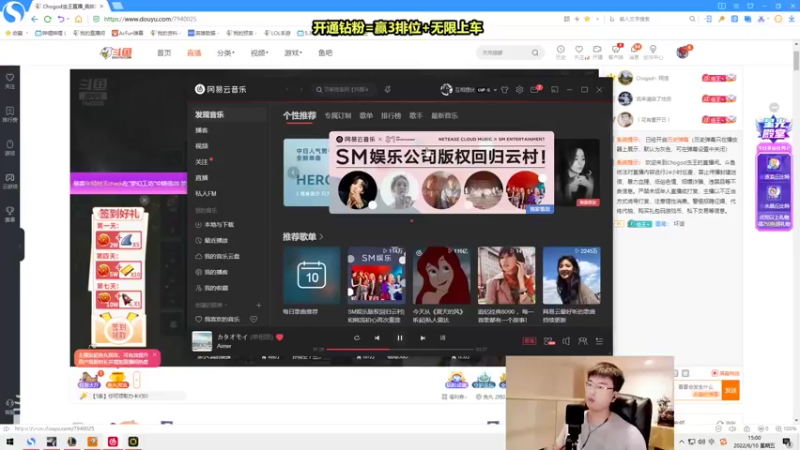Go to the previous track
This screenshot has height=450, width=800.
(x=377, y=338)
